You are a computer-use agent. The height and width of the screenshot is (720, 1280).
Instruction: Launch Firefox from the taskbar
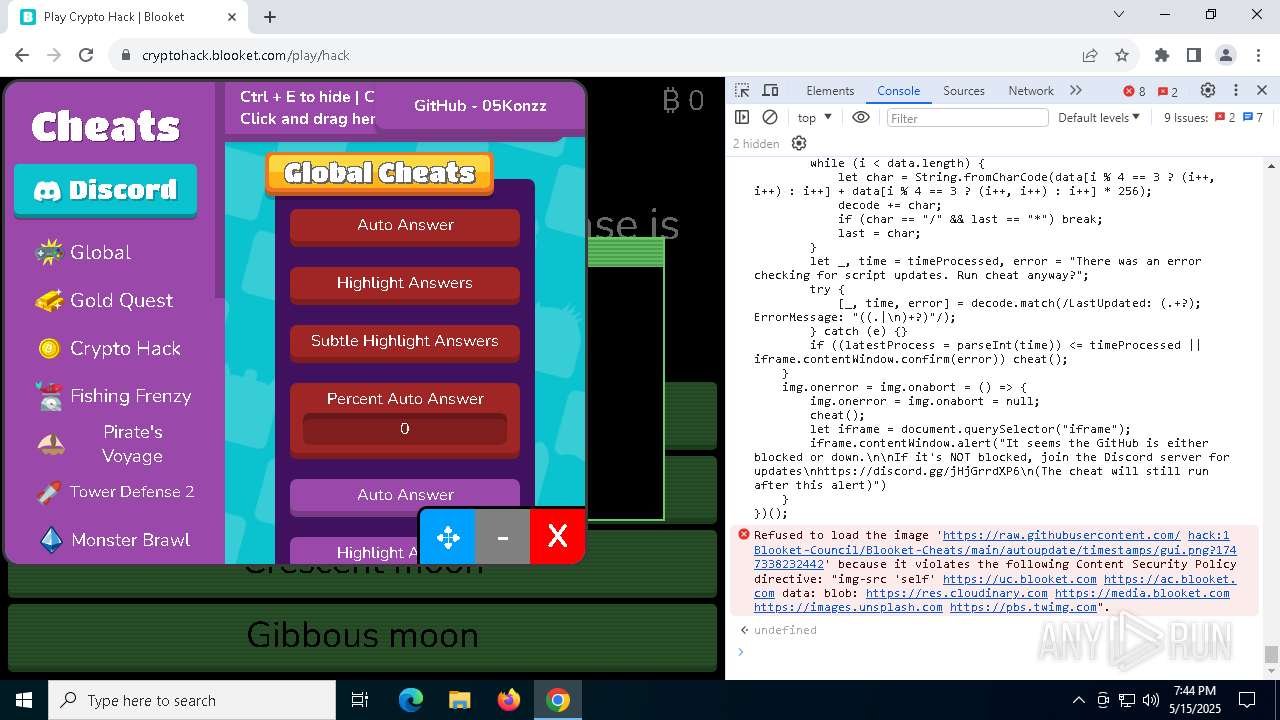[x=509, y=700]
